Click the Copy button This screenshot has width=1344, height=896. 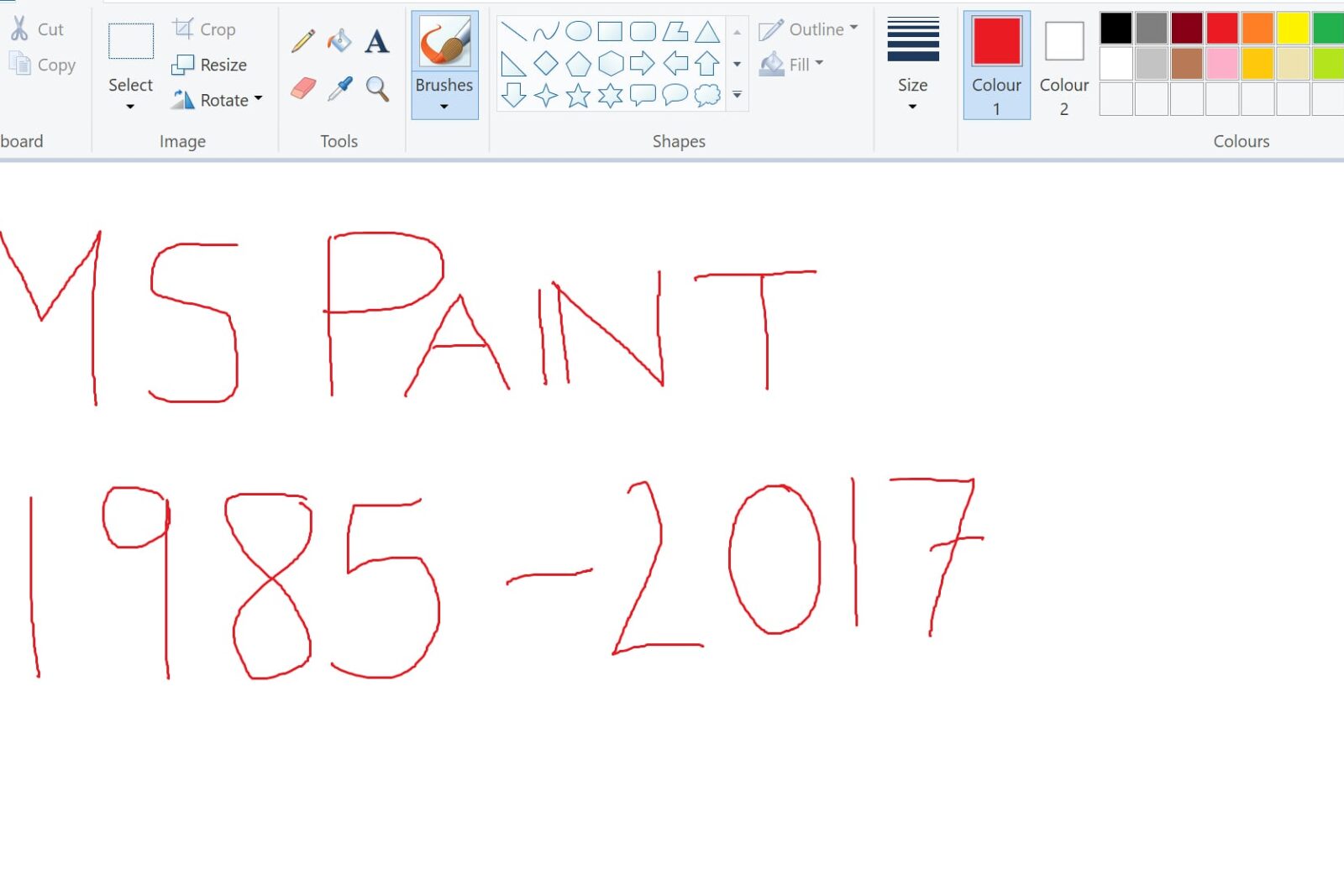click(42, 65)
